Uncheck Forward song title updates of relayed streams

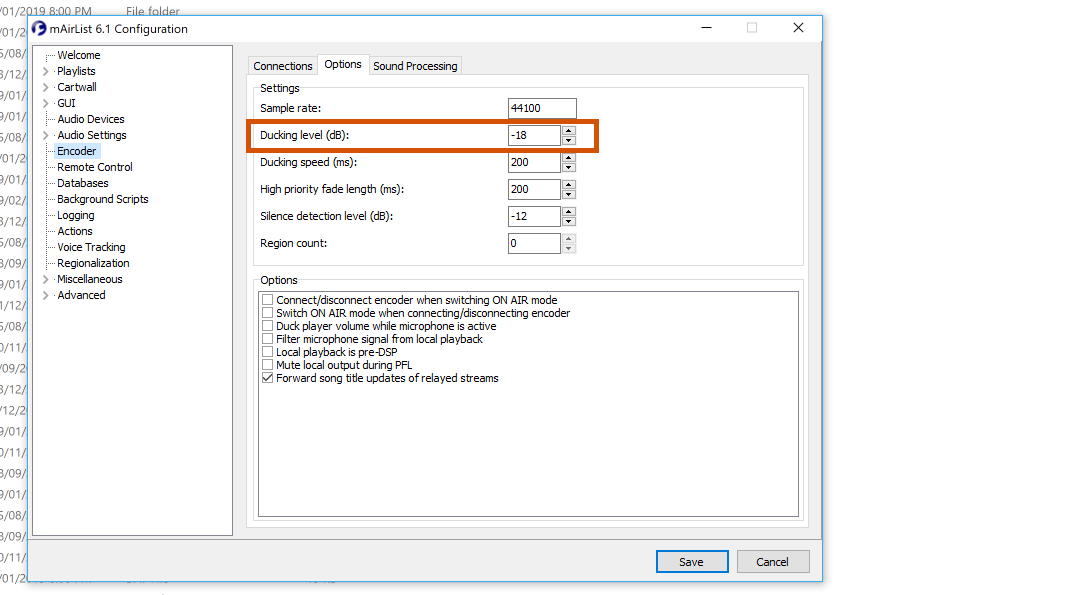click(267, 379)
